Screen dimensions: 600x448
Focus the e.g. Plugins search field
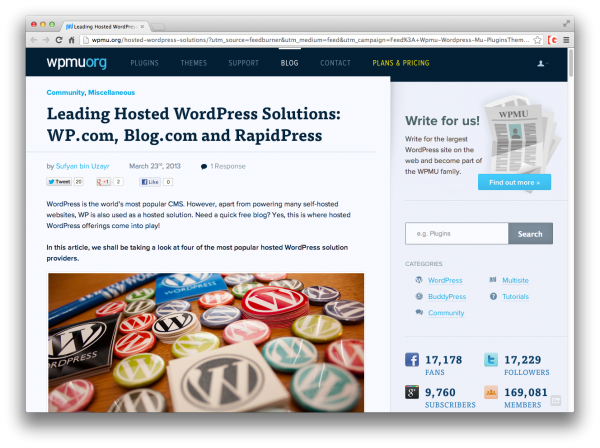[x=457, y=233]
